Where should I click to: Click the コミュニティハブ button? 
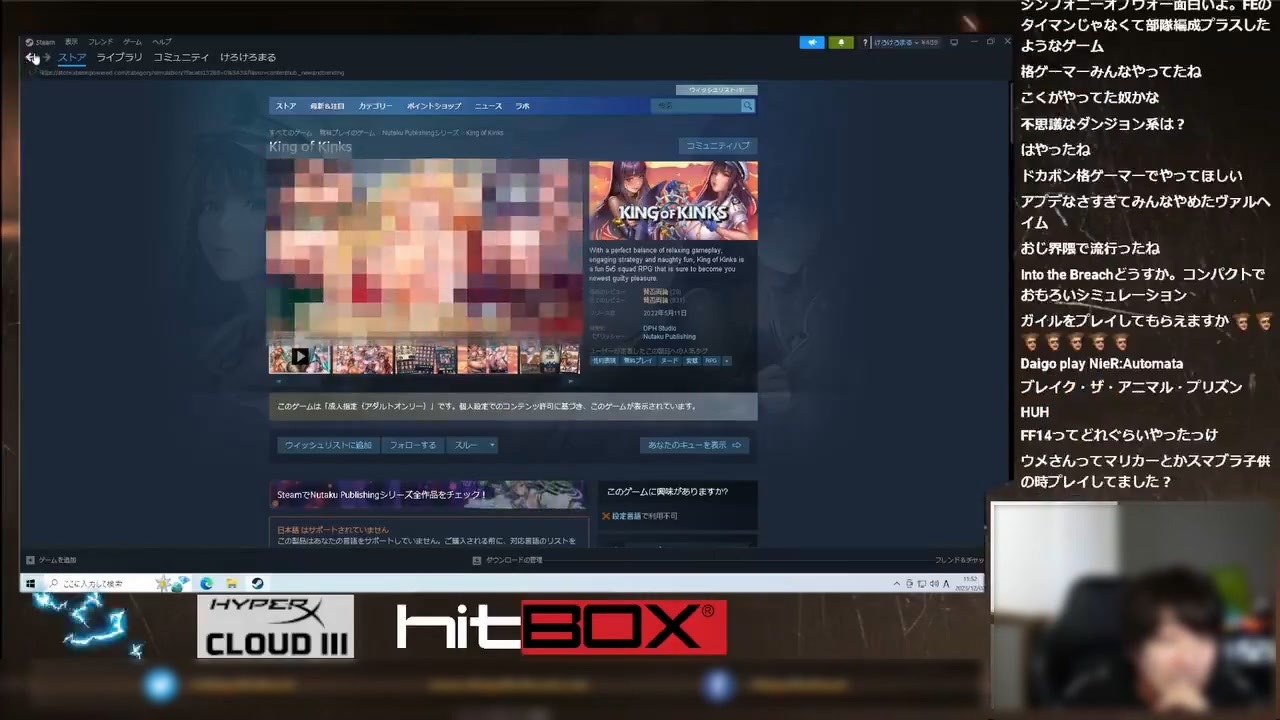coord(717,146)
